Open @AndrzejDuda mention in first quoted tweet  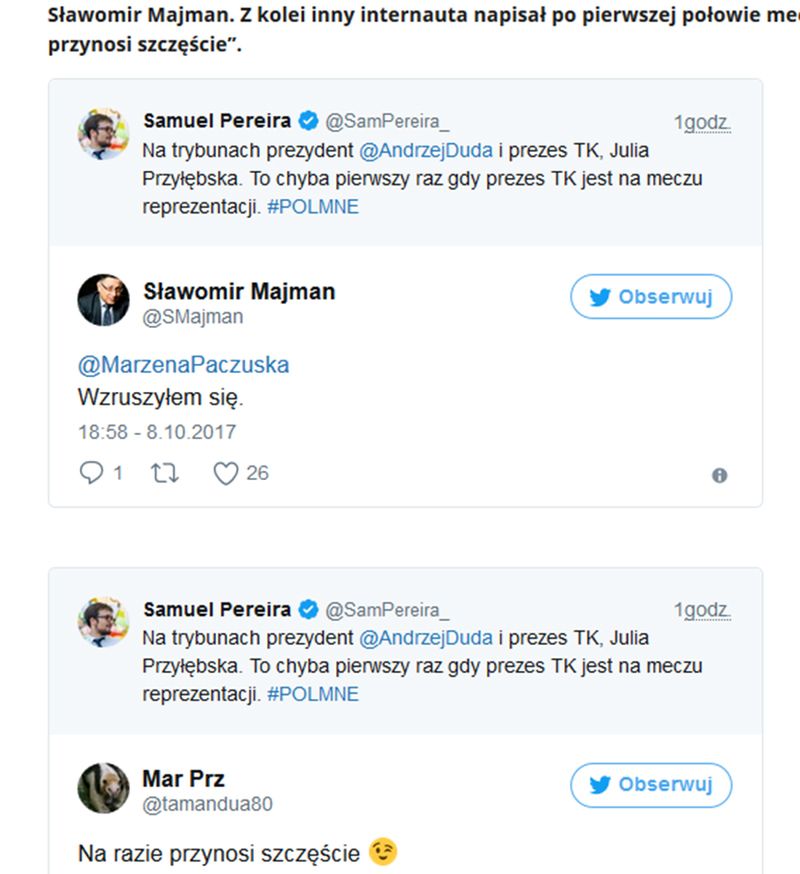coord(425,150)
